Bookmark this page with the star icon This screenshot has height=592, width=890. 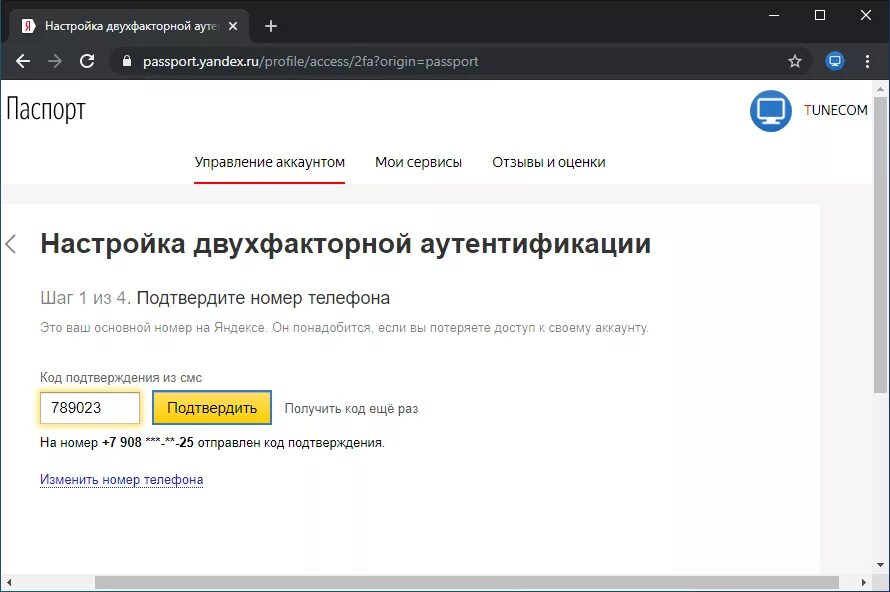click(x=795, y=61)
